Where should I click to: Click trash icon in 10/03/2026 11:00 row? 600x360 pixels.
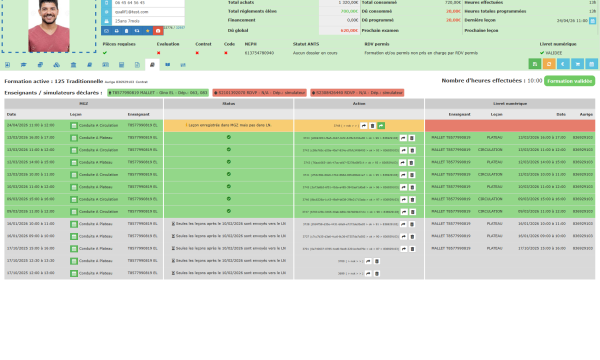pyautogui.click(x=412, y=187)
